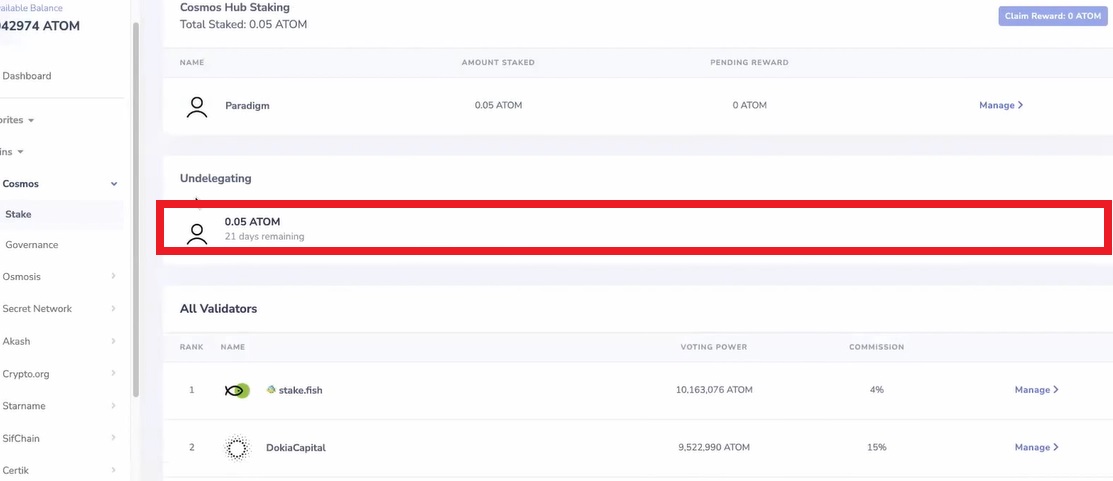
Task: Click the Claim Reward: 0 ATOM button
Action: 1051,16
